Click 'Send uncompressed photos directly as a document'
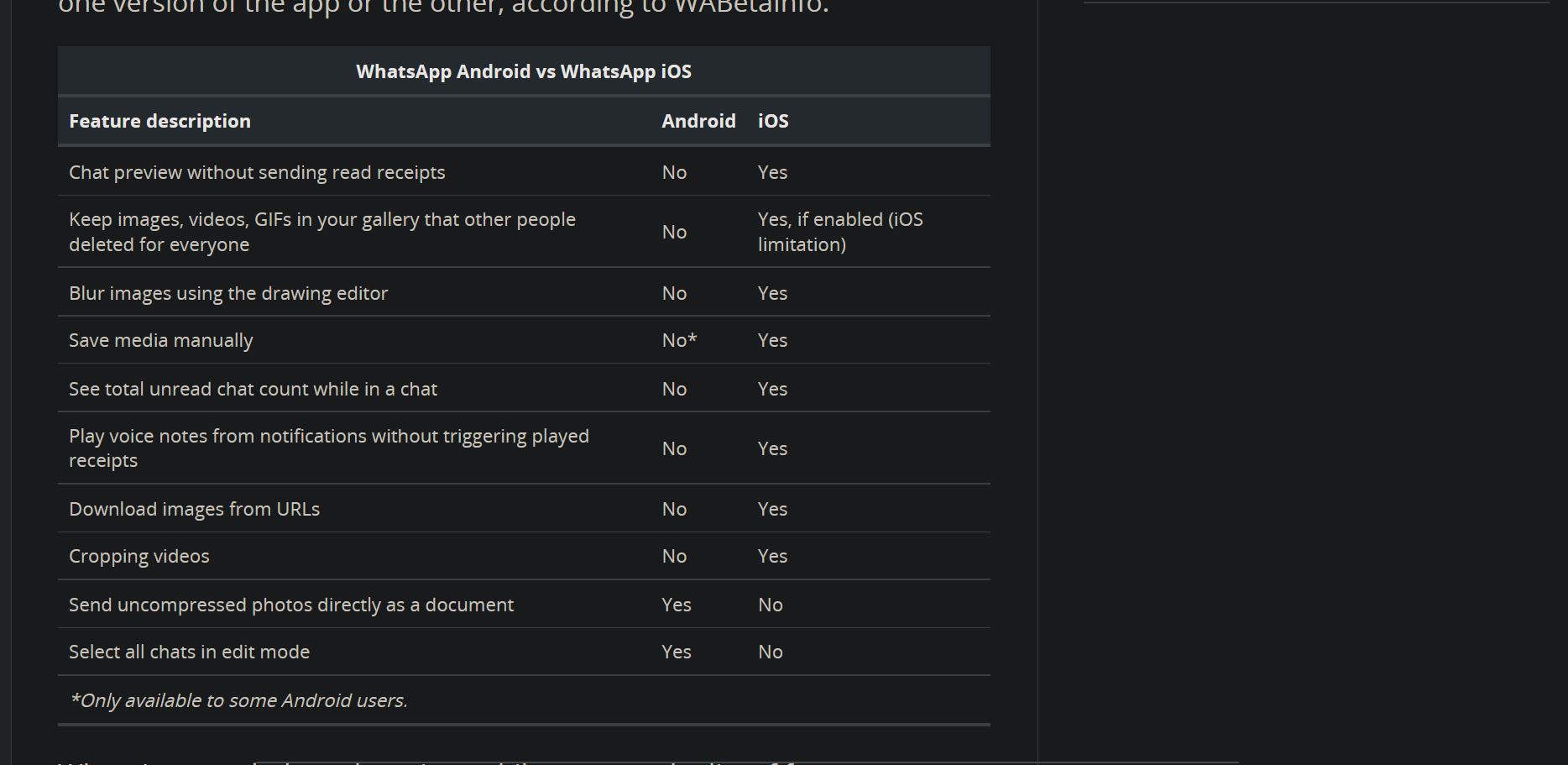The height and width of the screenshot is (765, 1568). [291, 605]
